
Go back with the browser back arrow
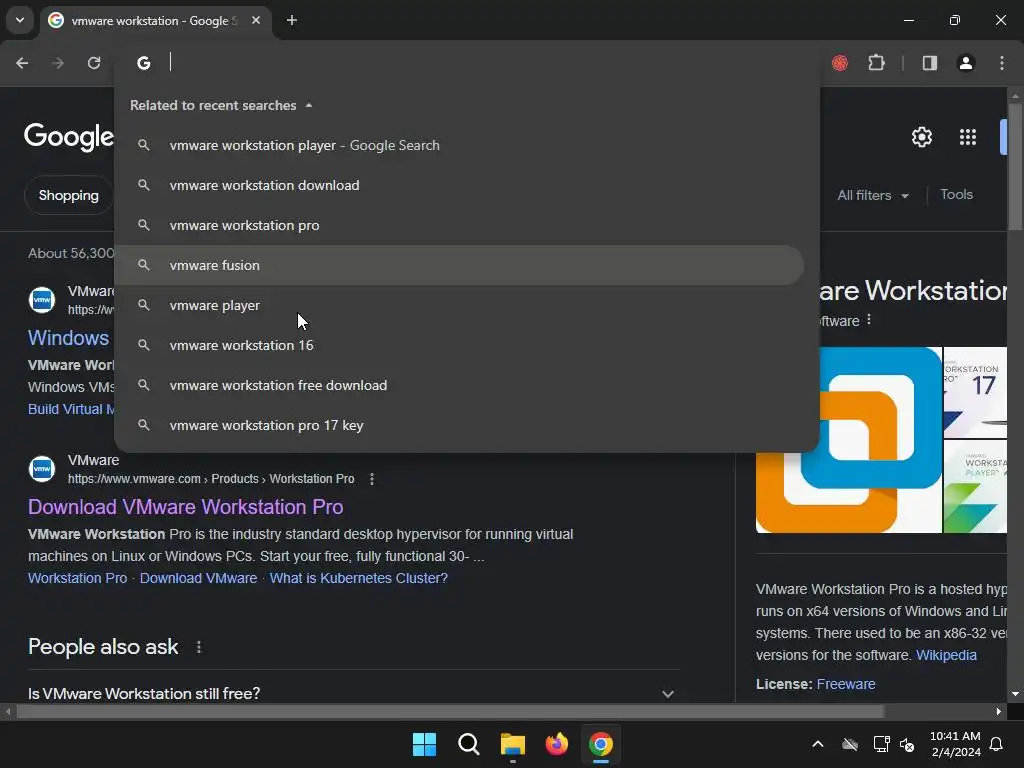22,63
